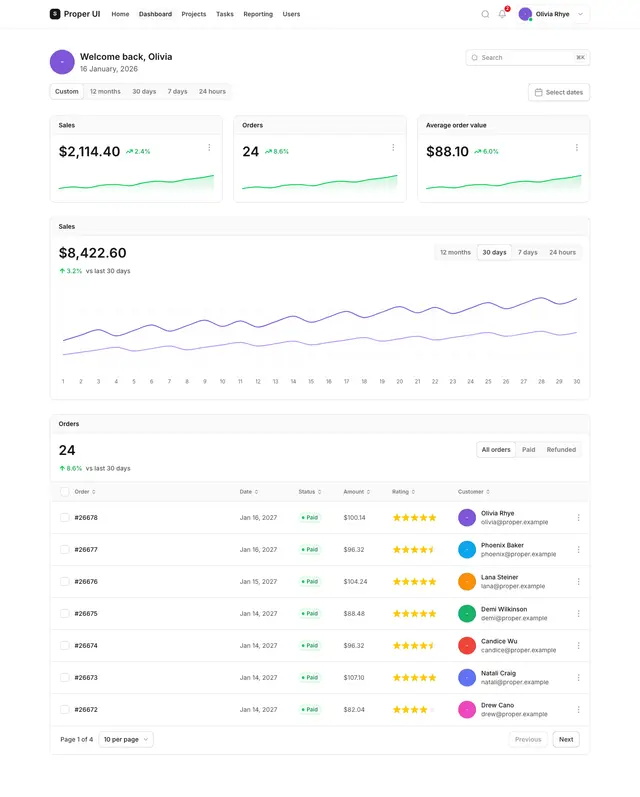Click the star rating for order #26672
Screen dimensions: 640x797
pyautogui.click(x=414, y=710)
